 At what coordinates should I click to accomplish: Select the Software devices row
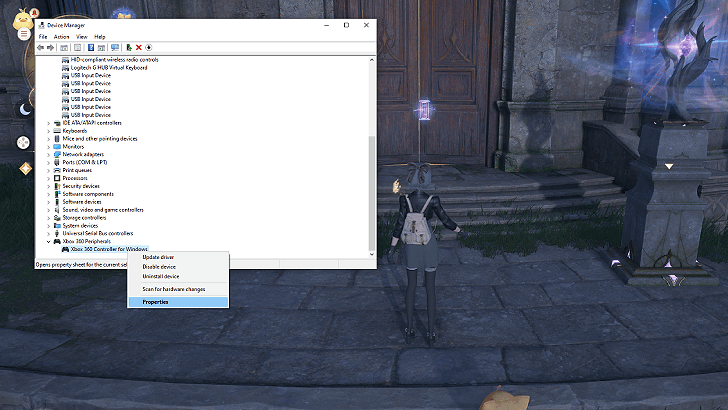tap(82, 202)
